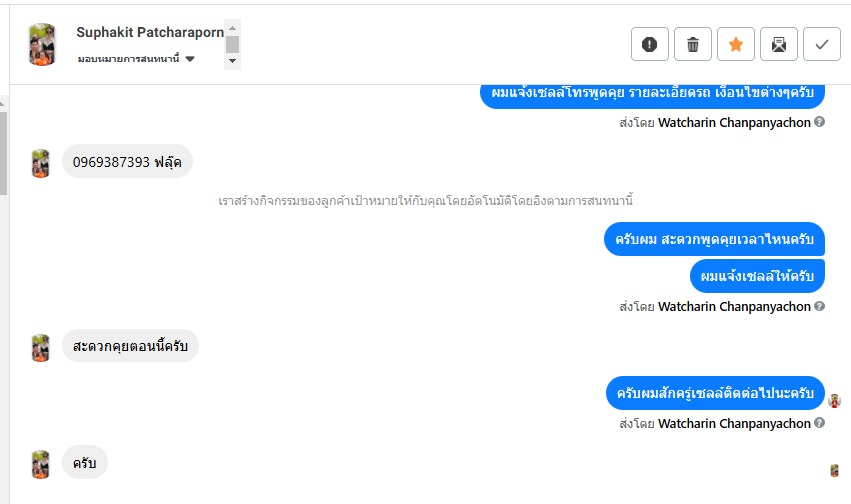Click the down arrow of the header scrollbar

(x=233, y=61)
